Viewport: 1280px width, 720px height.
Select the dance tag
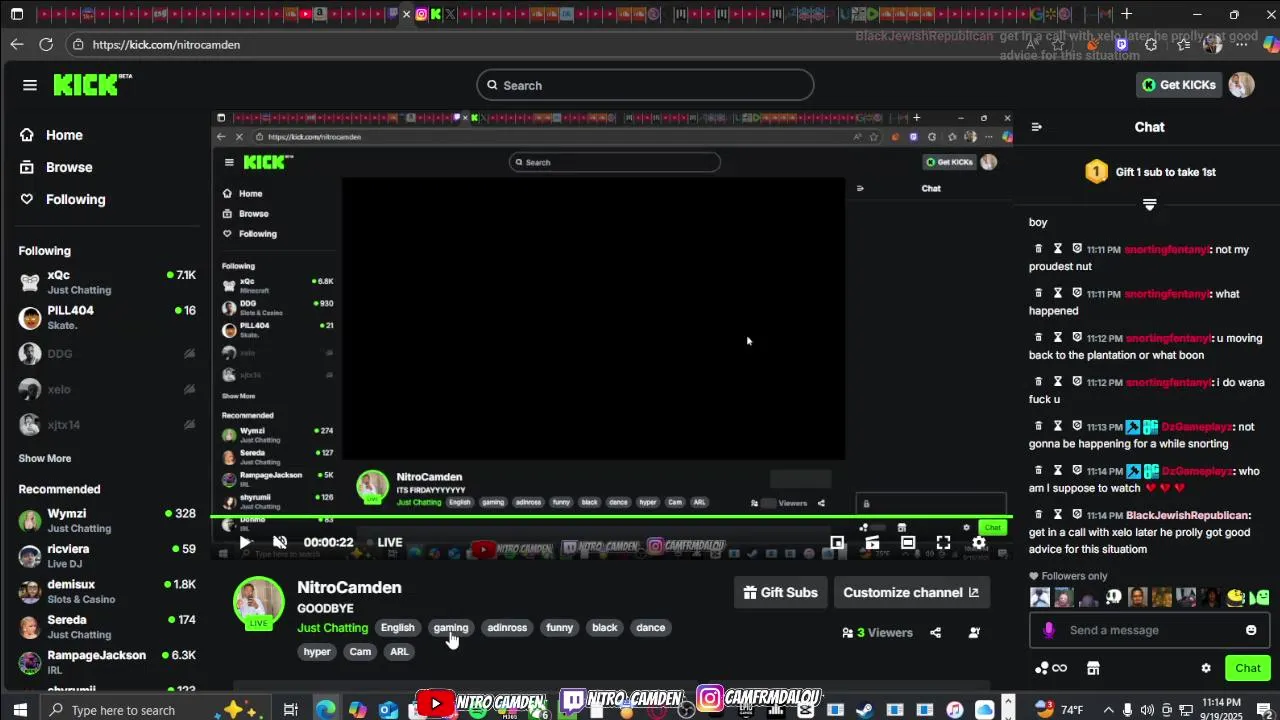651,628
